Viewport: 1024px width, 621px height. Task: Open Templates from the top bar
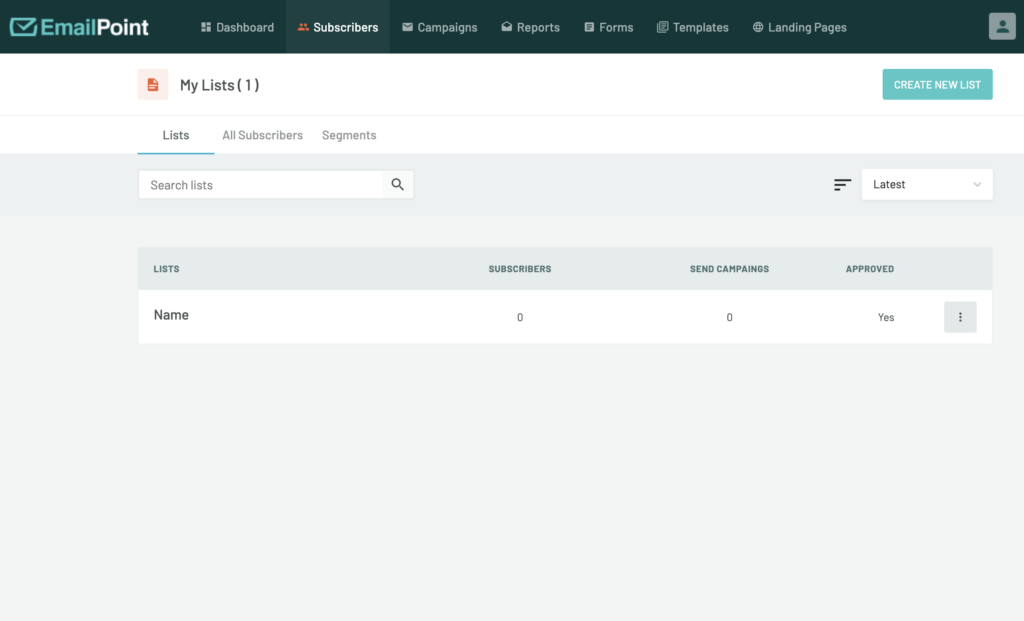click(692, 27)
